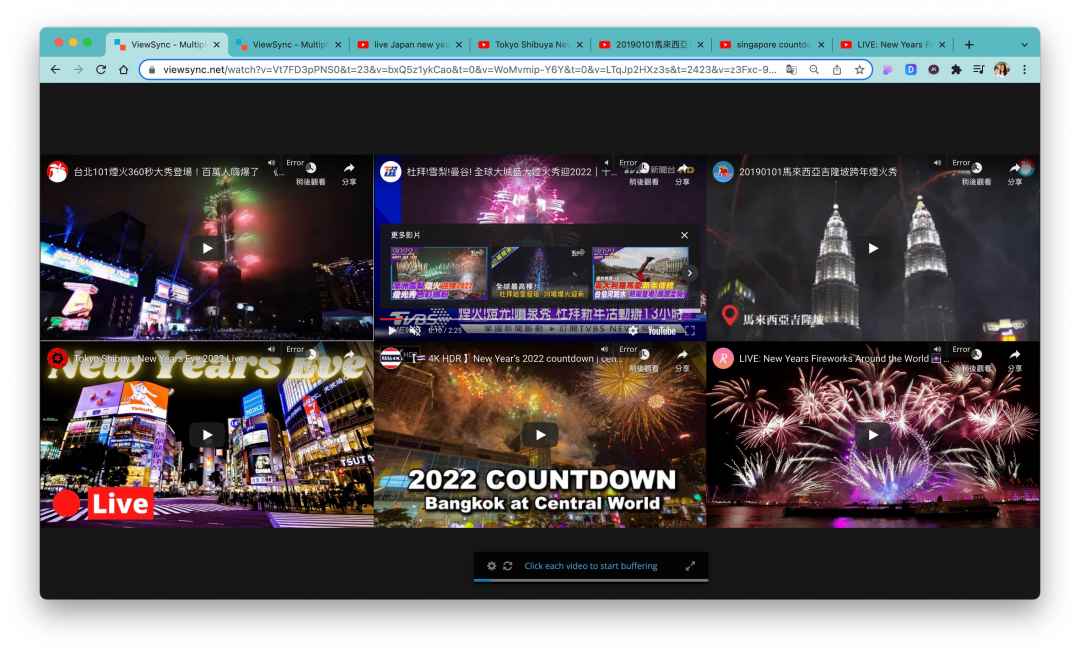Close the more videos overlay panel

[684, 235]
